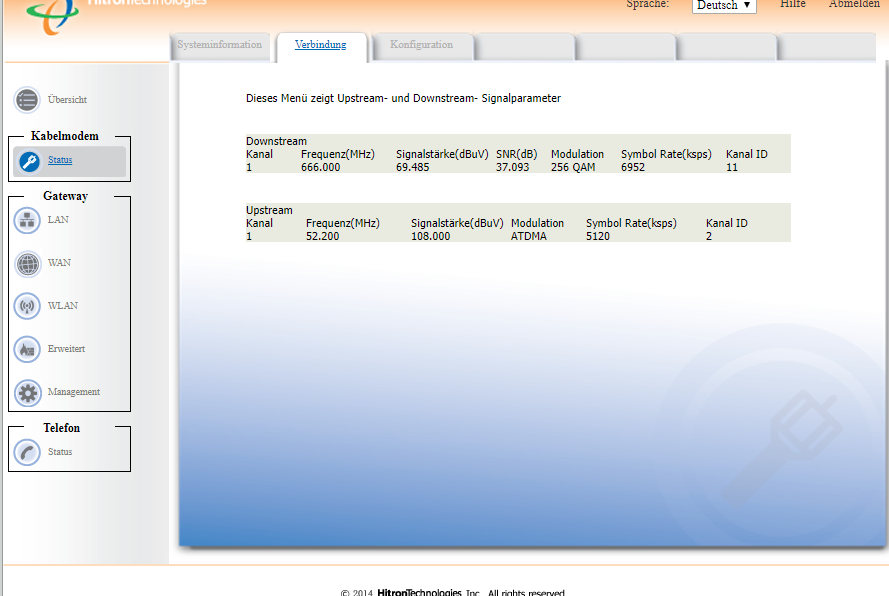Click the Gateway section heading
Image resolution: width=889 pixels, height=596 pixels.
pos(65,196)
